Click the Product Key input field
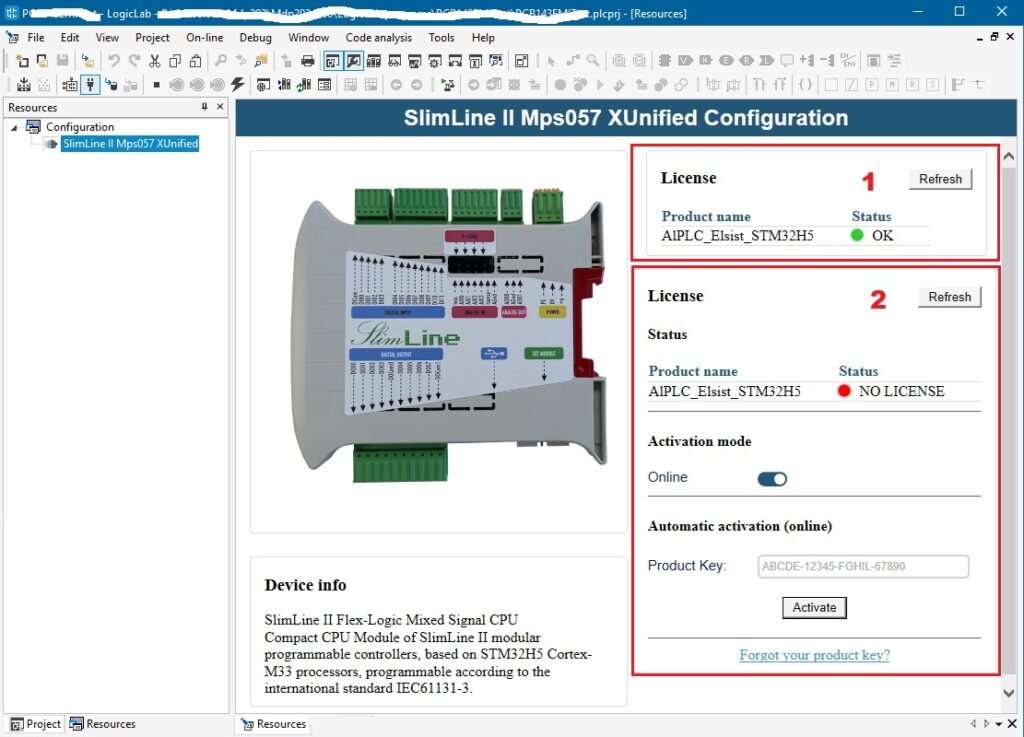 863,566
